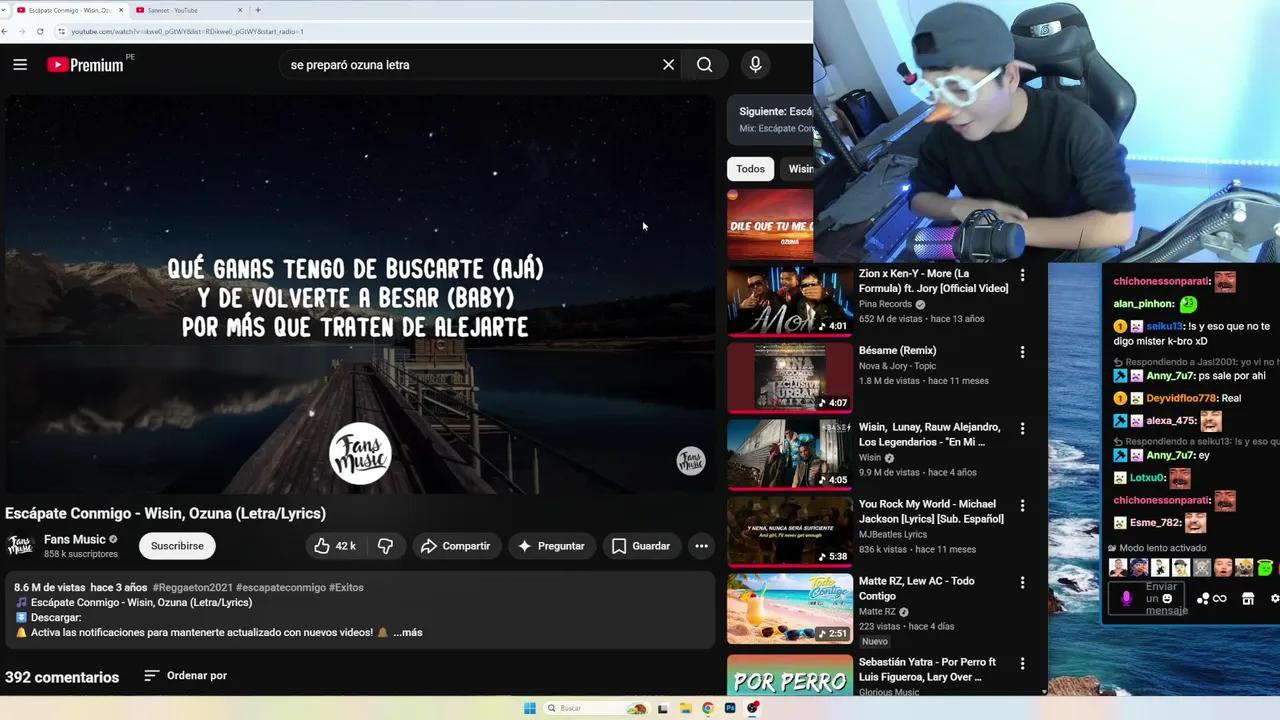Open OBS Studio from taskbar
This screenshot has width=1280, height=720.
point(752,708)
